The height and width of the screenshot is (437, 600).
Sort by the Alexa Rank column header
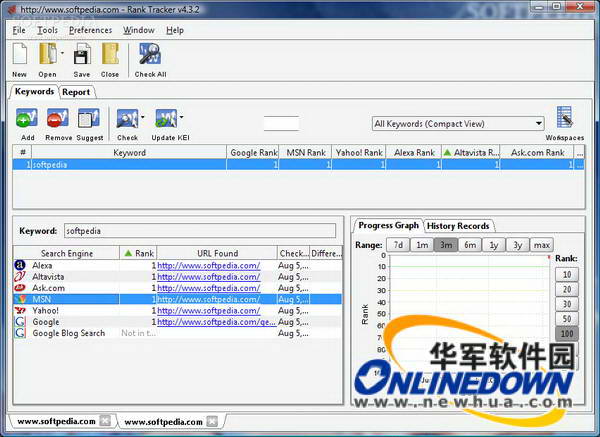[414, 152]
